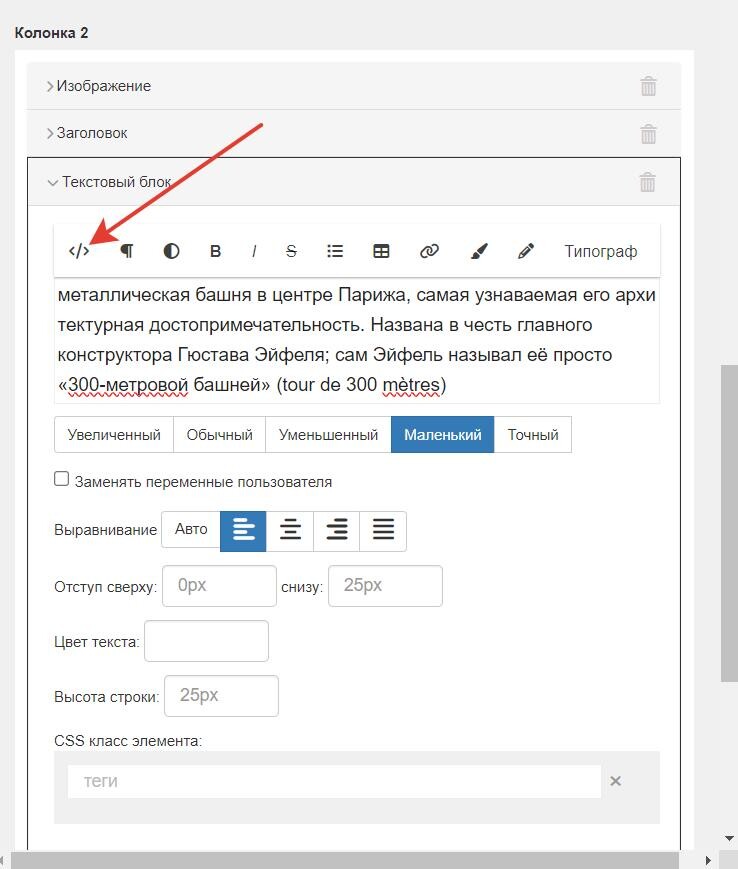Focus the Высота строки field
Viewport: 738px width, 869px height.
point(222,696)
